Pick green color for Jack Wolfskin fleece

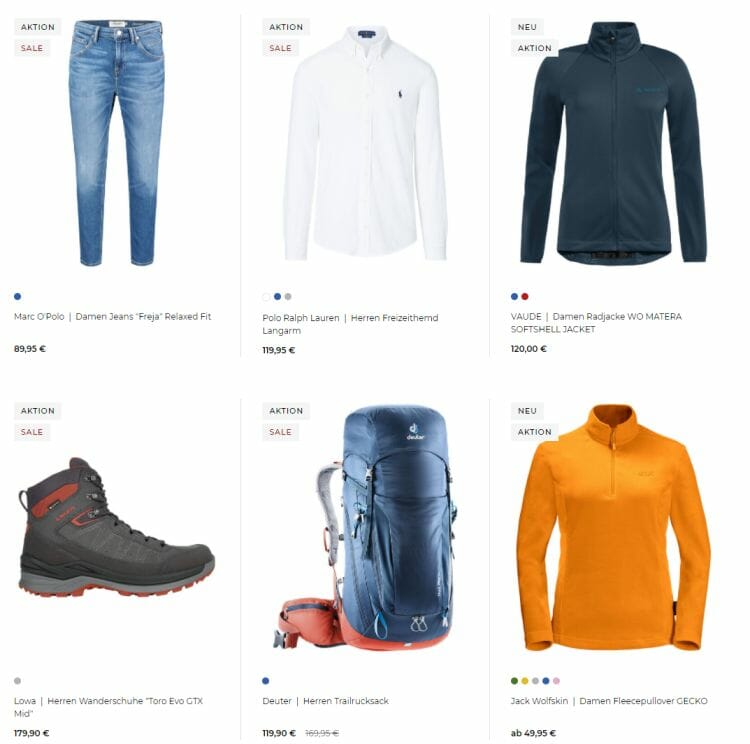514,681
